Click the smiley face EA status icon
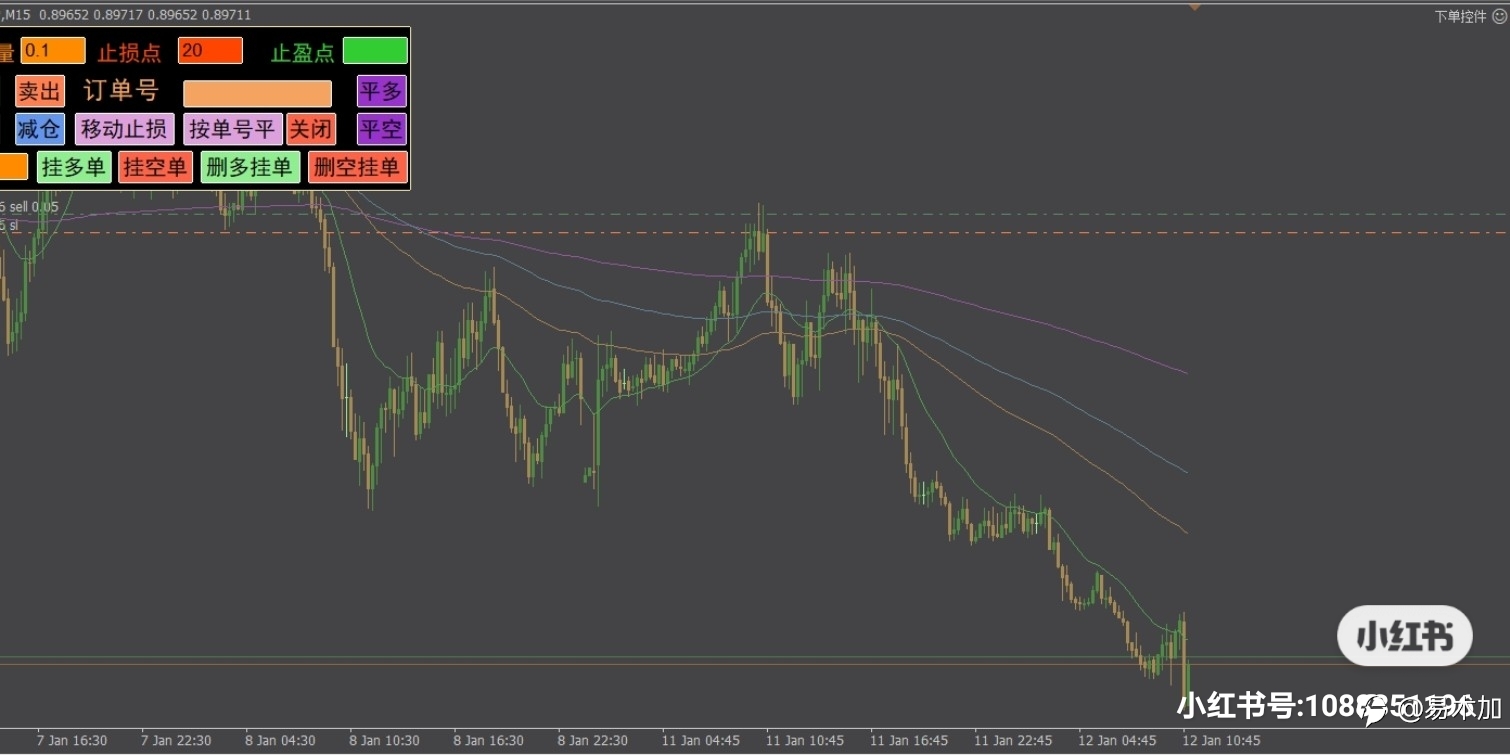Viewport: 1510px width, 755px height. (1500, 16)
